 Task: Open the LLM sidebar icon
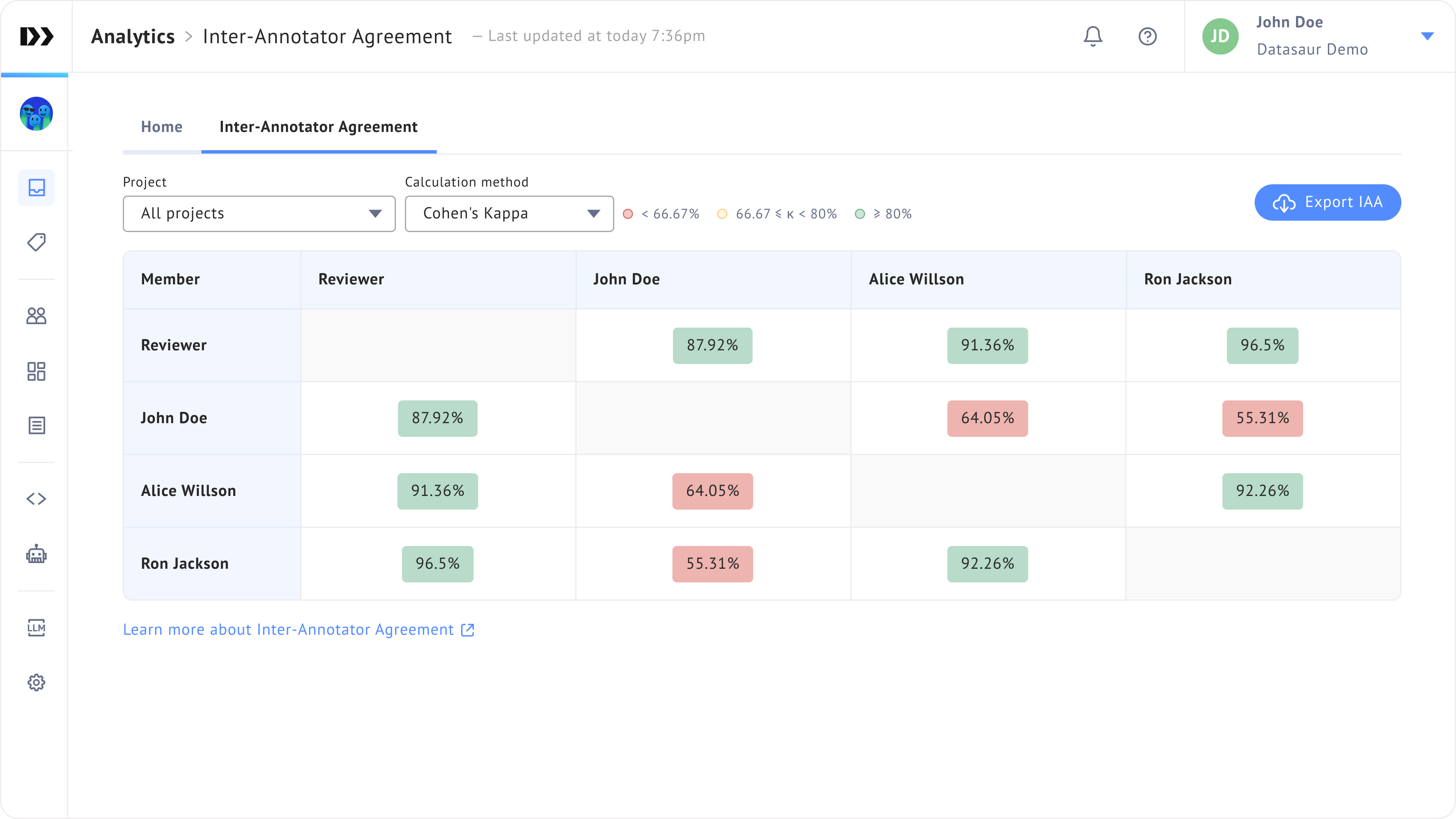[x=36, y=627]
